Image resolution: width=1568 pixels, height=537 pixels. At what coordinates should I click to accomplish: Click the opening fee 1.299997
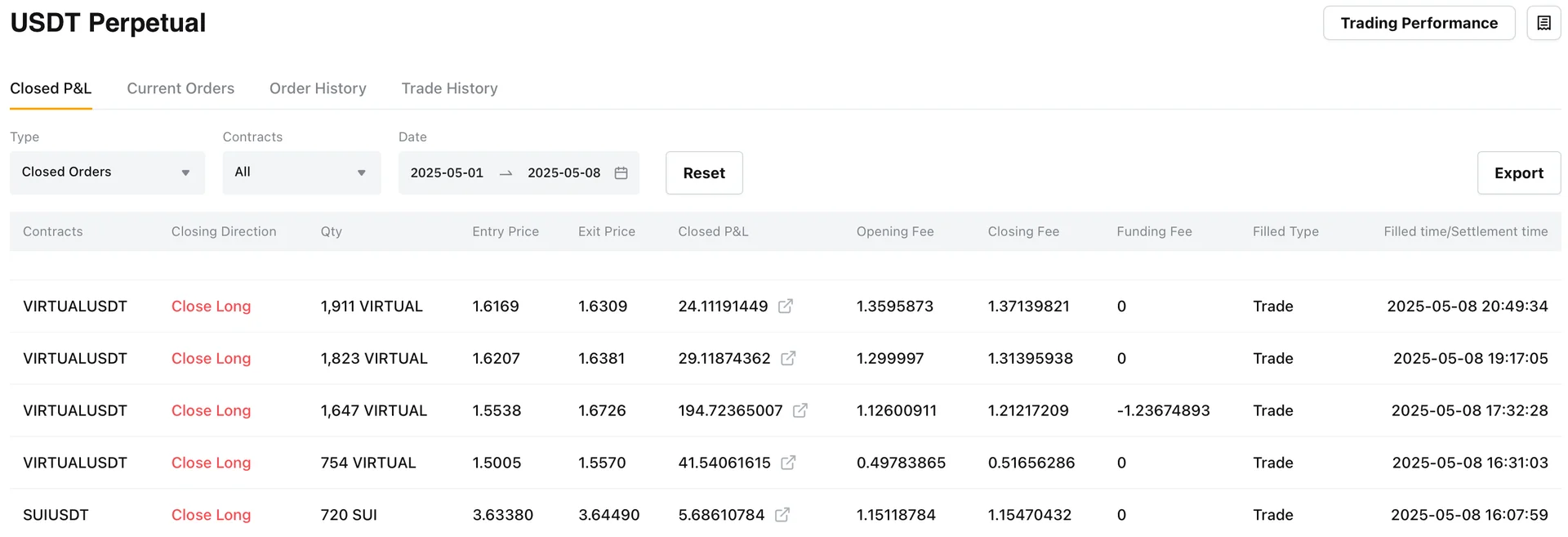click(890, 358)
